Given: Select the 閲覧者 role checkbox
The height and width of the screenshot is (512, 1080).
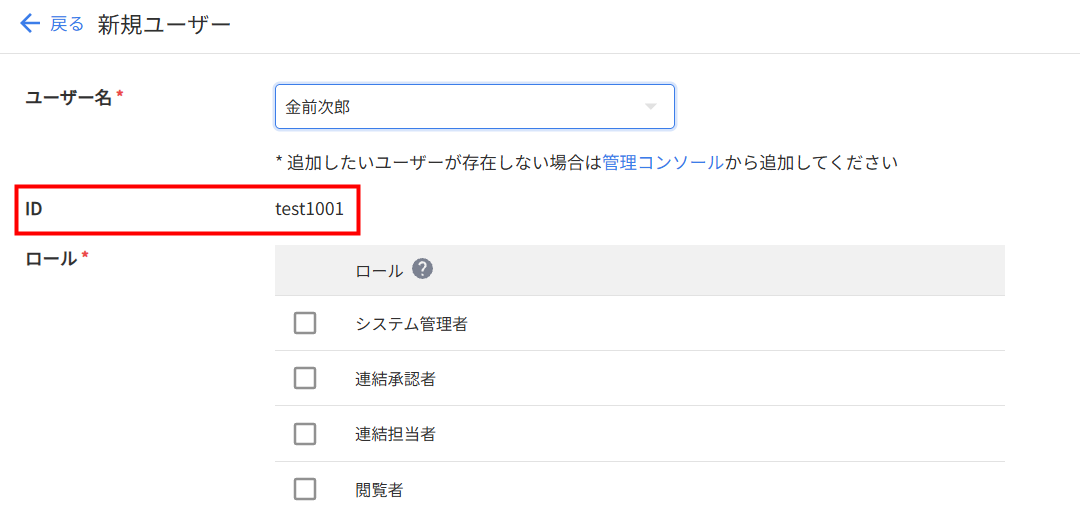Looking at the screenshot, I should (x=305, y=489).
